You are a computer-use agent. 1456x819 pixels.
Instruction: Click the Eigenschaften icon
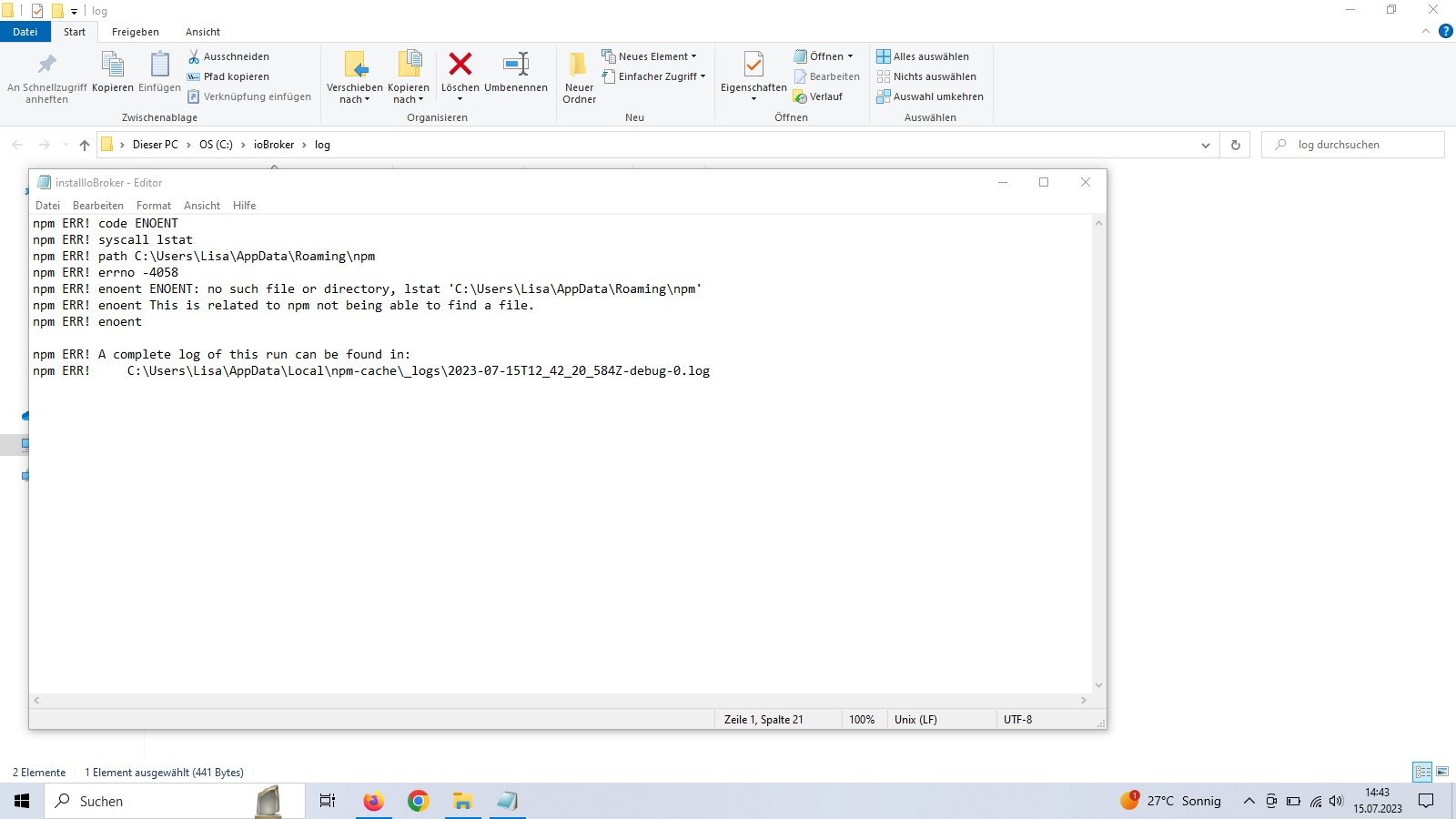753,65
